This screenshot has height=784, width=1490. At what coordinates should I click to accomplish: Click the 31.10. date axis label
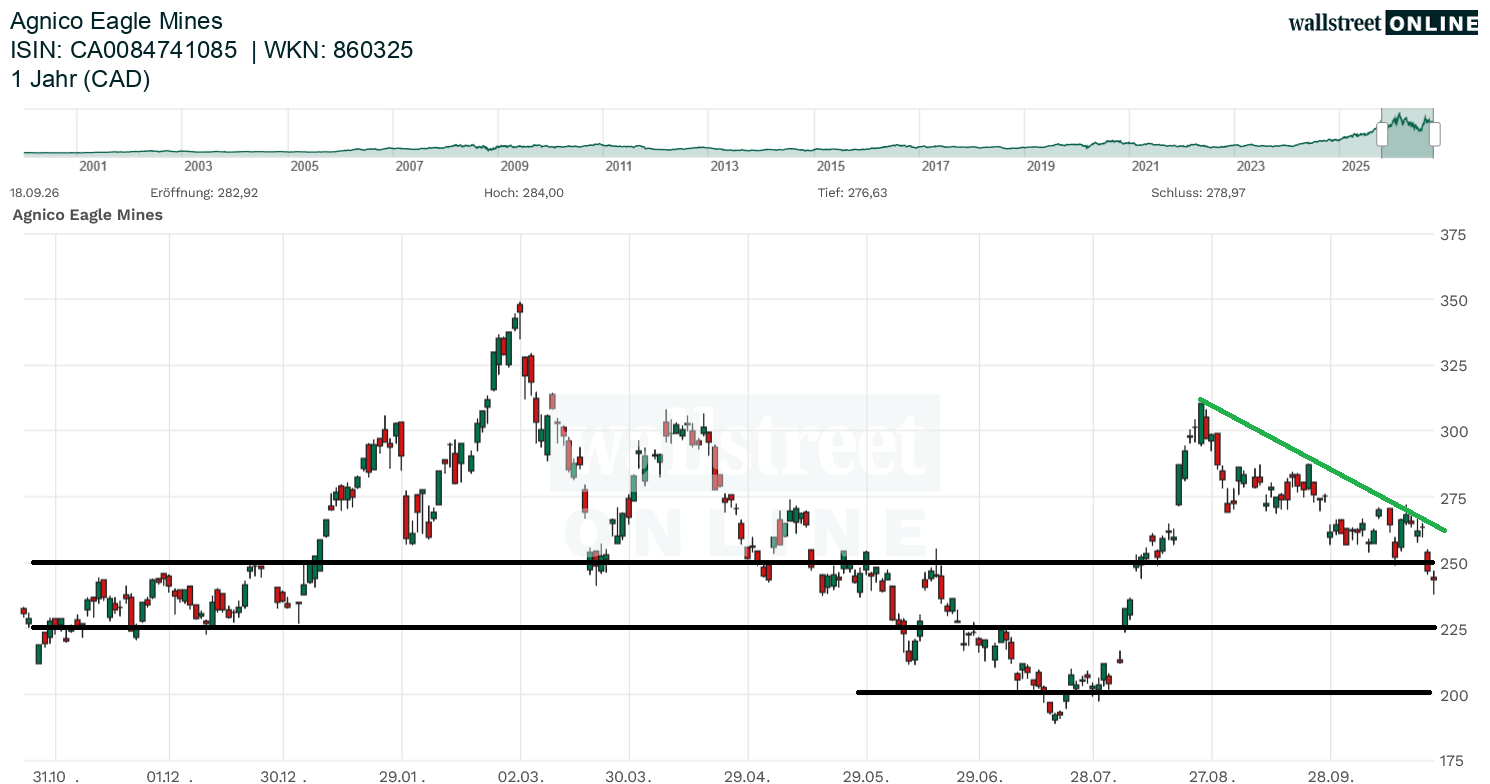click(x=56, y=776)
